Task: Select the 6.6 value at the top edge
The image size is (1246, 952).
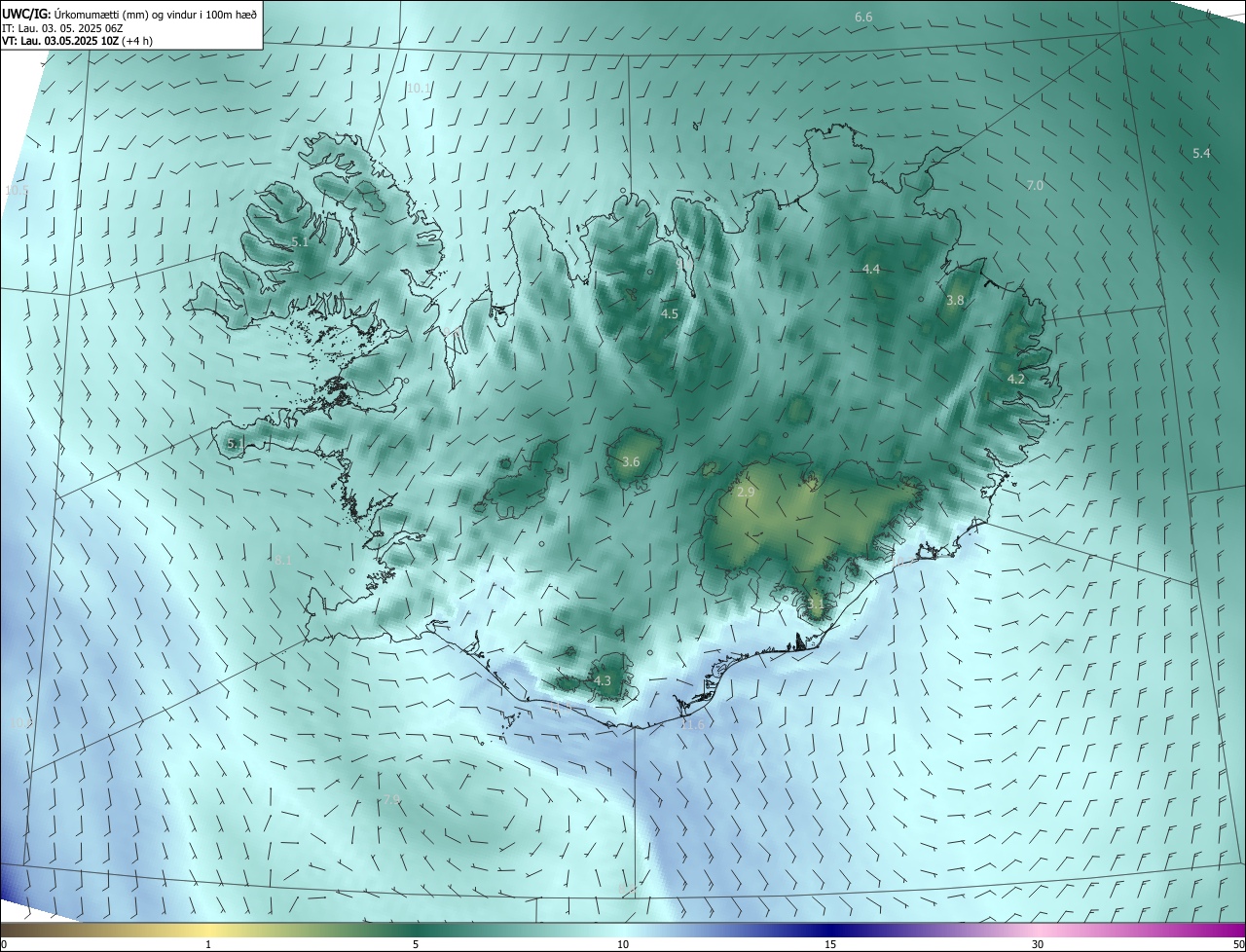Action: (863, 18)
